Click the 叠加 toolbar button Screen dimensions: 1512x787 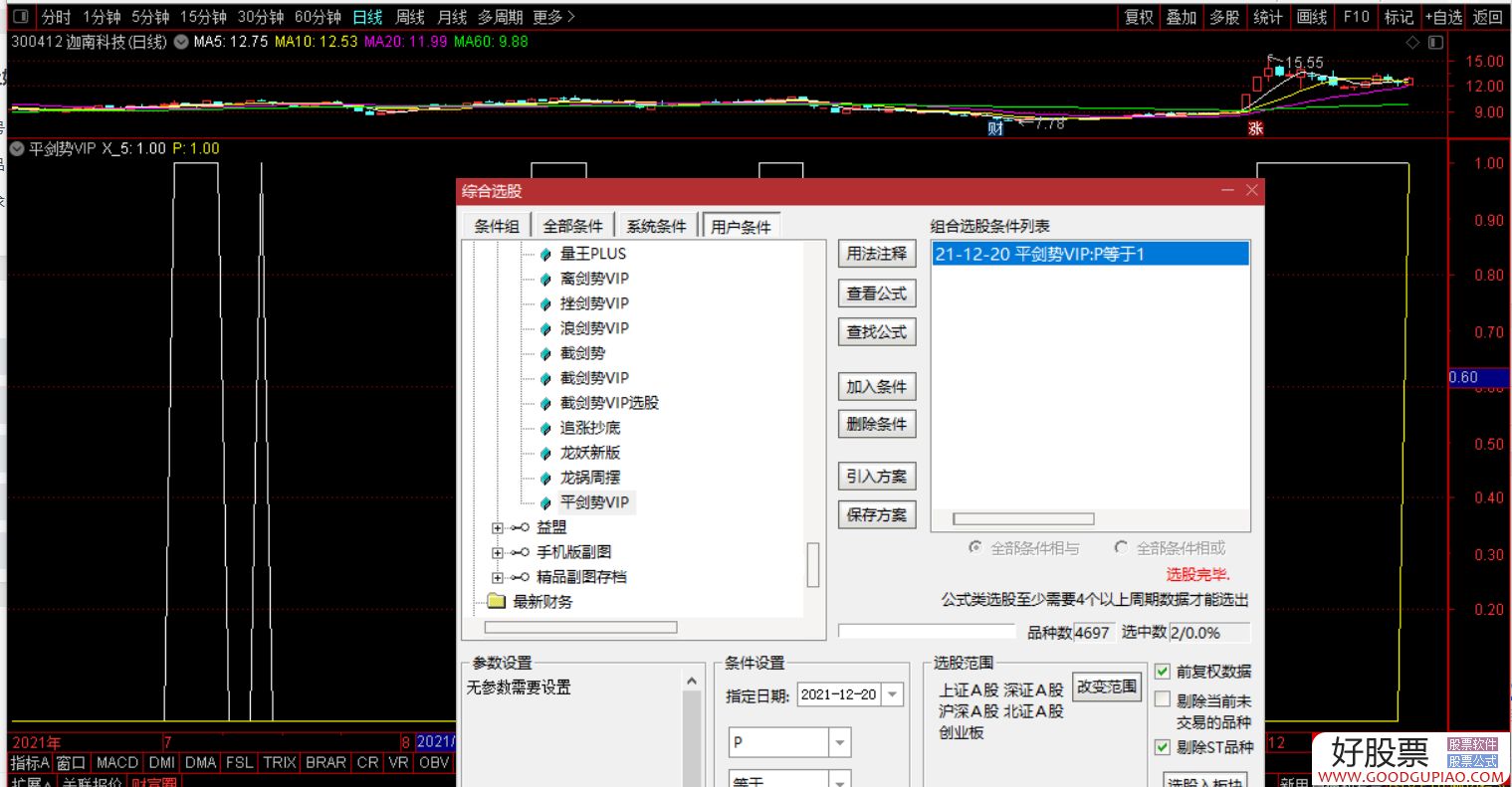(x=1182, y=17)
